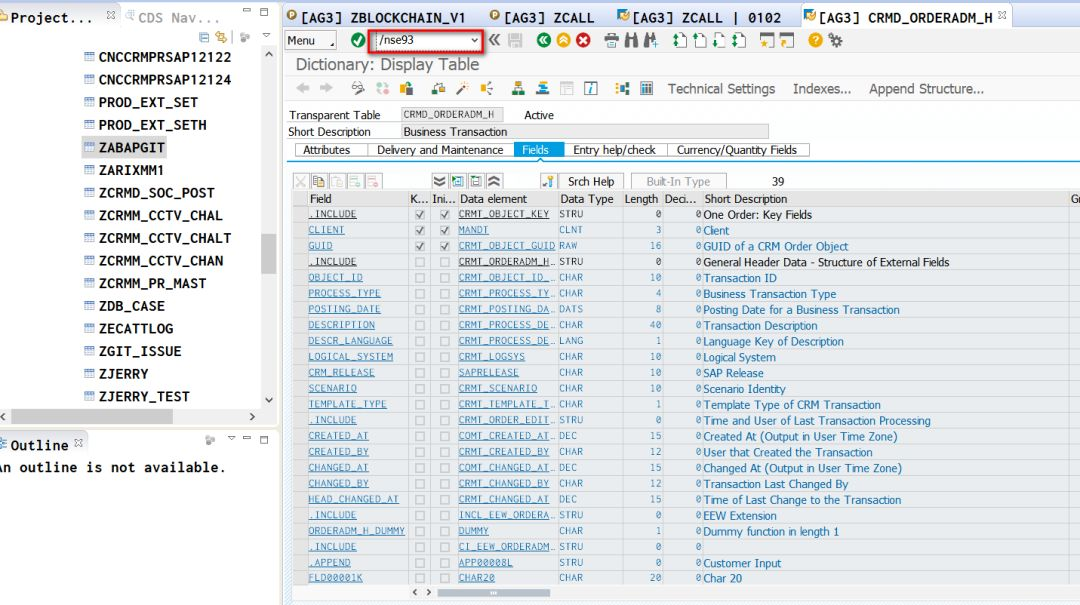Click the key icon beside Srch Help

(x=548, y=181)
